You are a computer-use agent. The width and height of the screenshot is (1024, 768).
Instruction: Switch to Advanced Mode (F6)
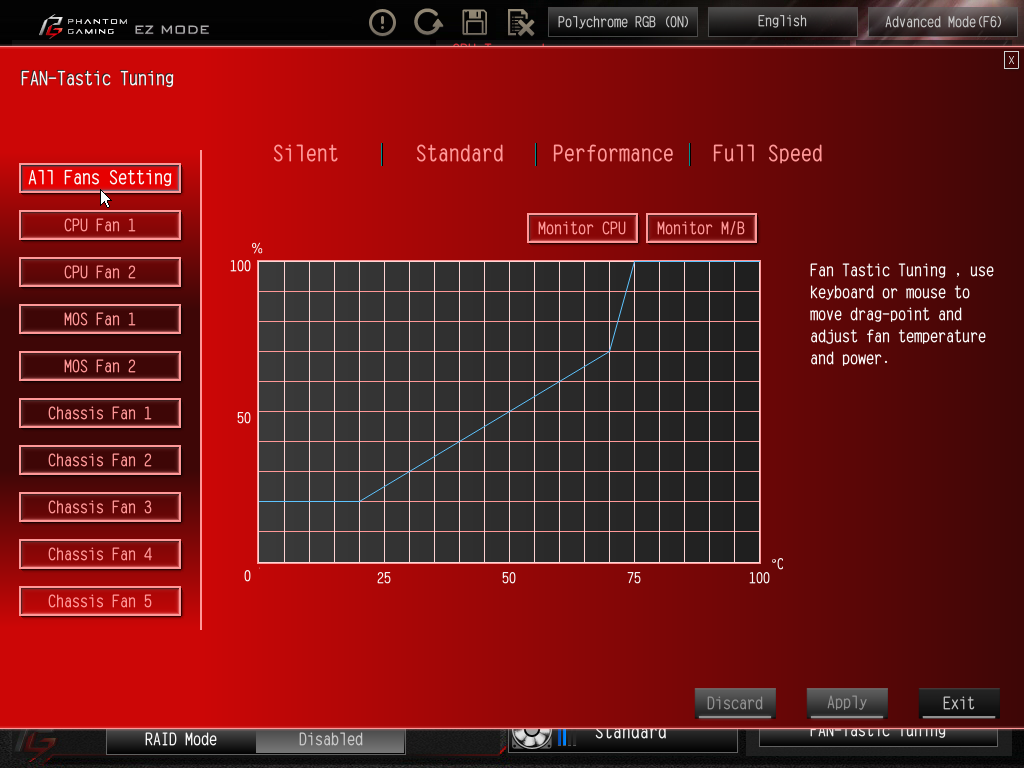tap(943, 22)
